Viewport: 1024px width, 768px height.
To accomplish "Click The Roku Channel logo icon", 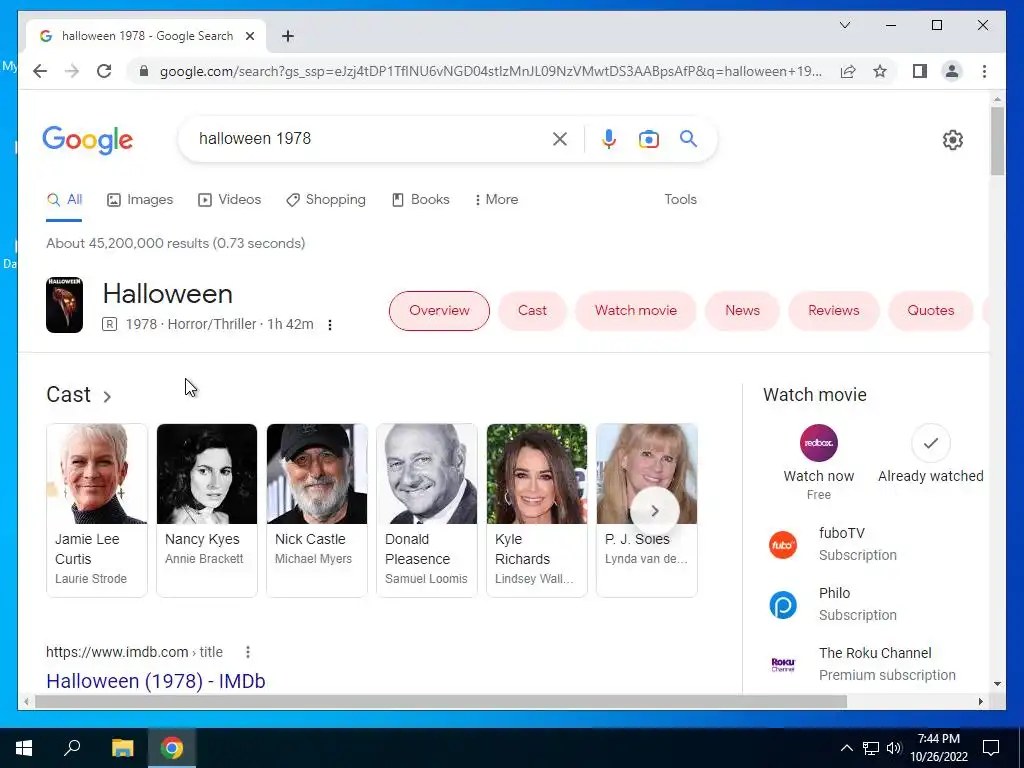I will point(782,665).
